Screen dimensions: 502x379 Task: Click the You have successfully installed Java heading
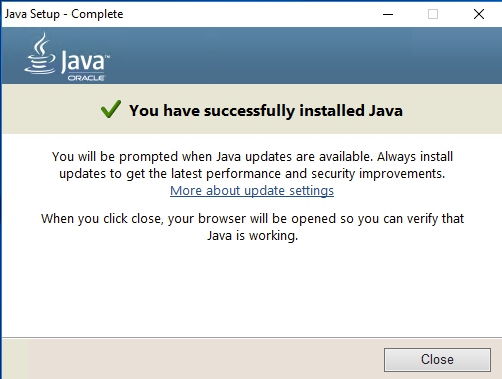click(x=266, y=111)
